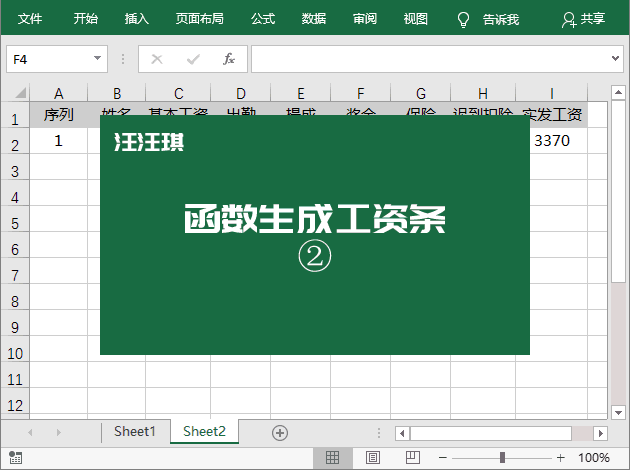
Task: Switch to the 视图 ribbon tab
Action: pos(415,19)
